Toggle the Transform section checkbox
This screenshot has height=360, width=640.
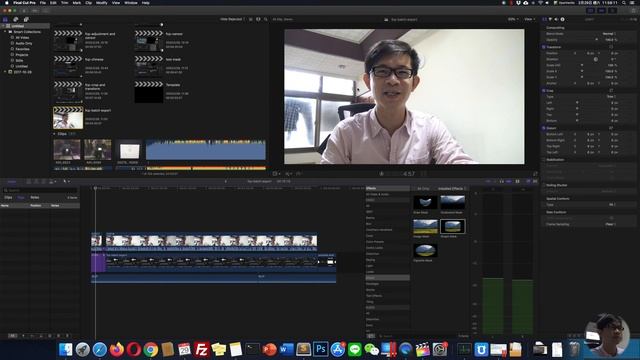pos(544,47)
